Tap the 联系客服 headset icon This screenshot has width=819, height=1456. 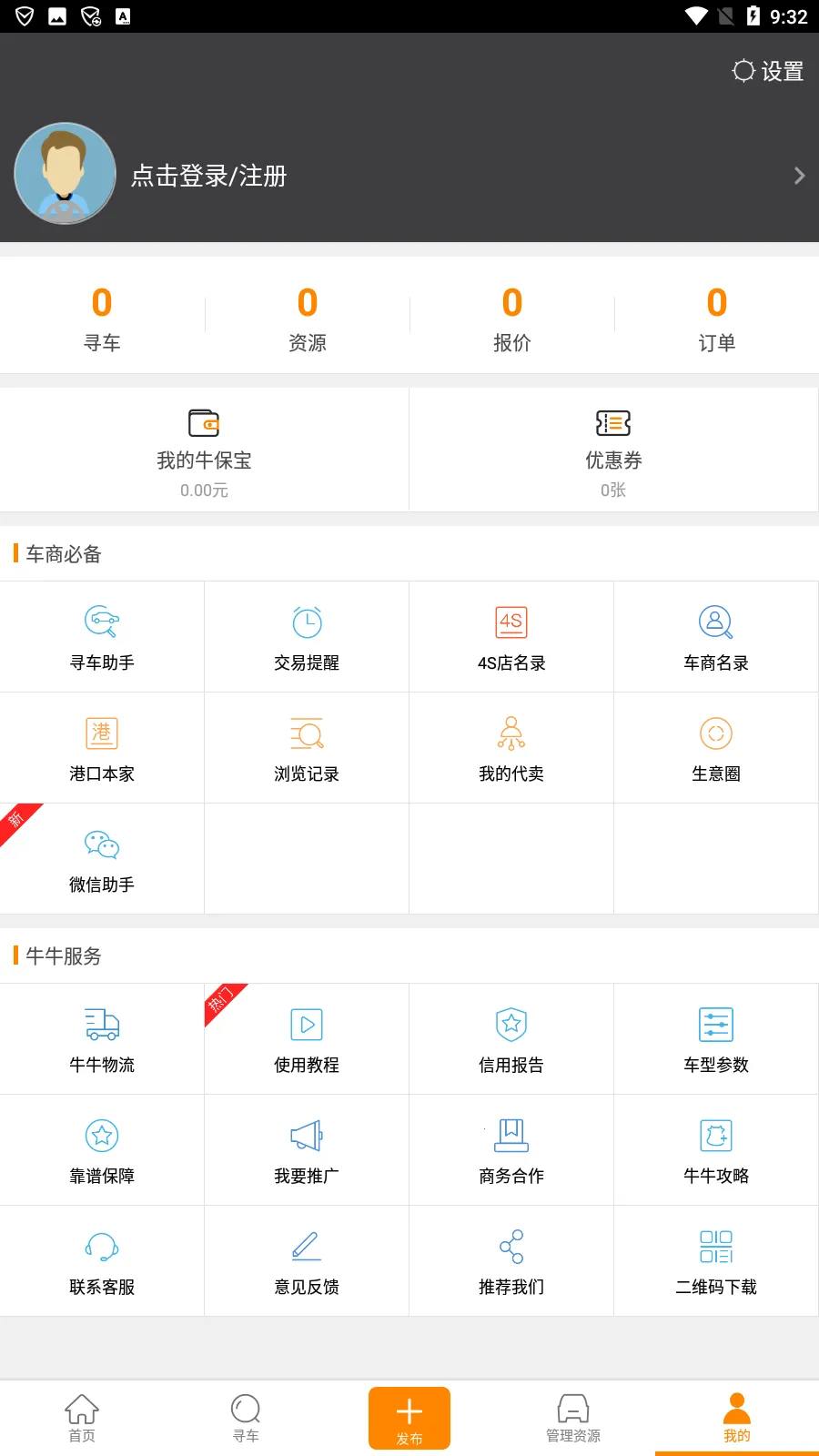tap(102, 1247)
